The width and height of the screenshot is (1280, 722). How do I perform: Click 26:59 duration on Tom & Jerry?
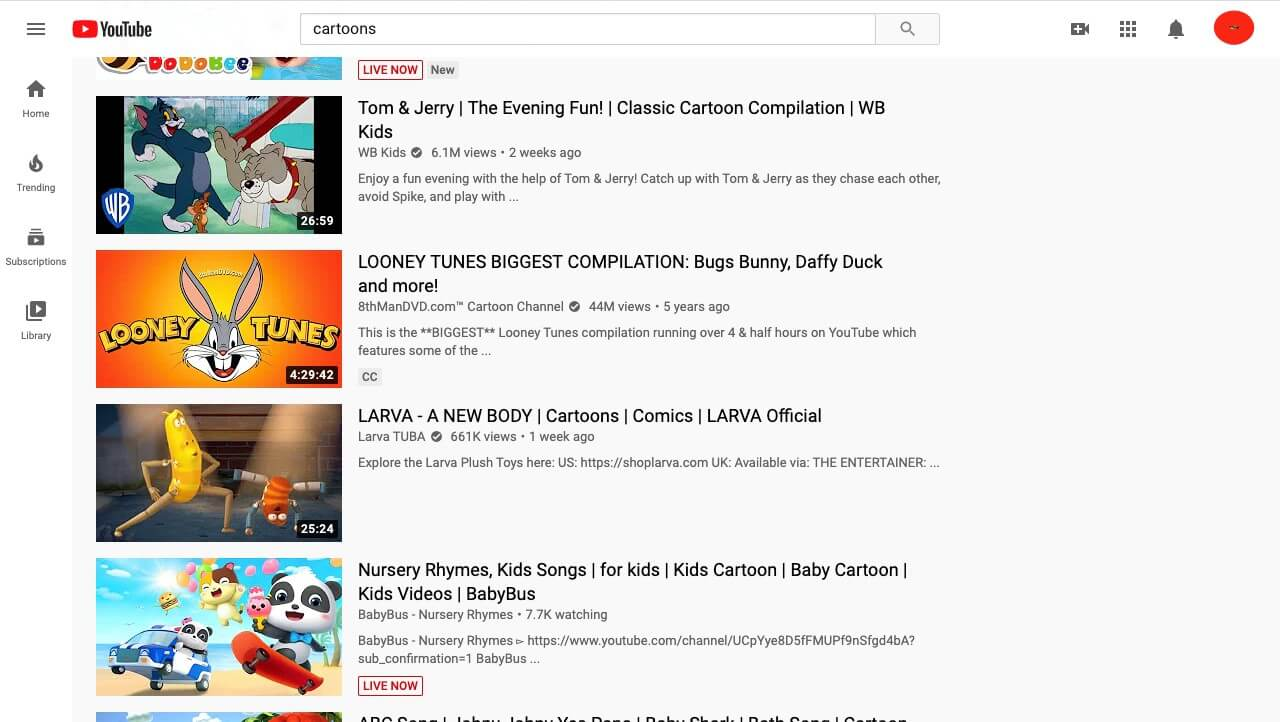click(x=317, y=221)
